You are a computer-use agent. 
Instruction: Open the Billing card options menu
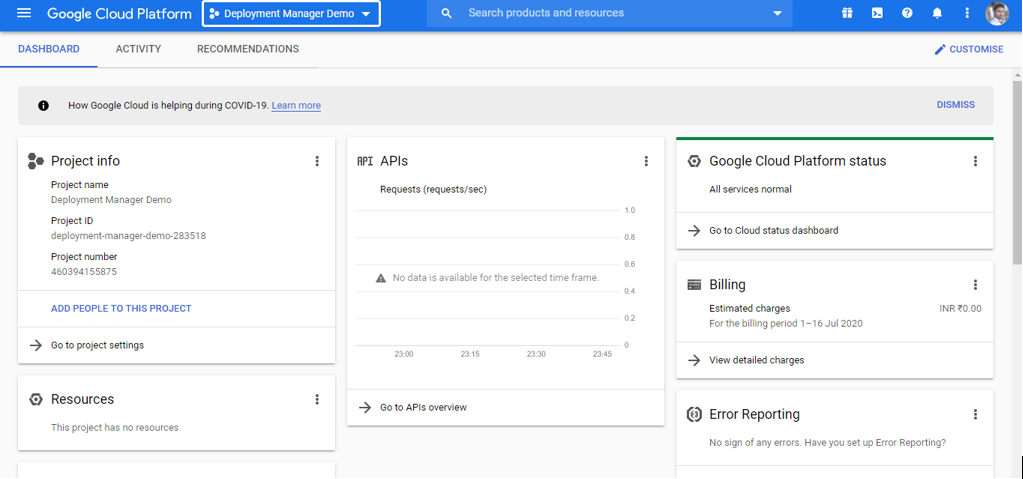(975, 285)
